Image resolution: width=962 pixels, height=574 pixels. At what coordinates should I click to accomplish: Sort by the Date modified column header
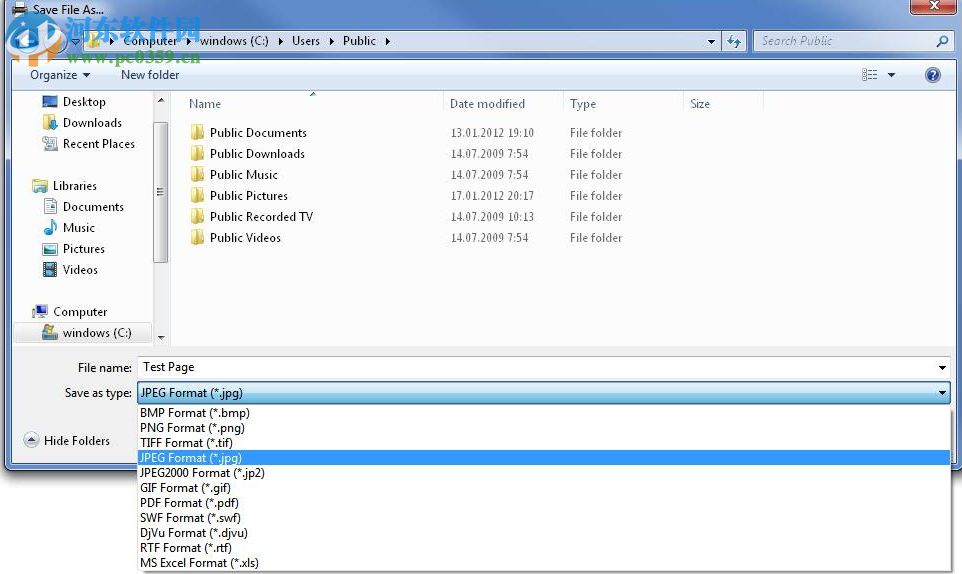pos(503,104)
